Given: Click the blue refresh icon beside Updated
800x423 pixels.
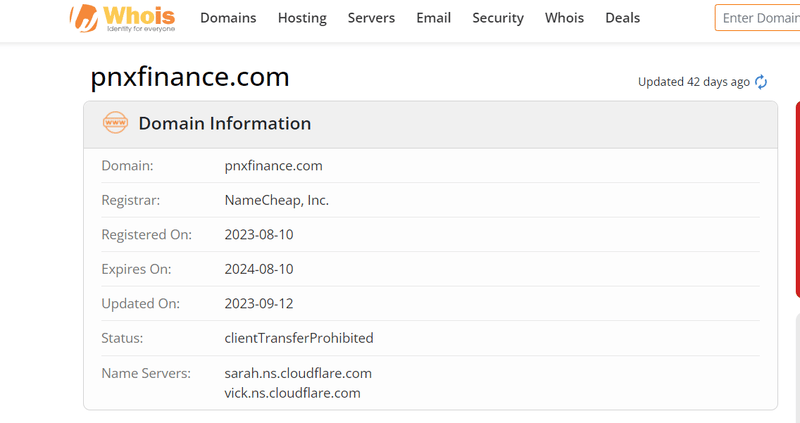Looking at the screenshot, I should pyautogui.click(x=761, y=82).
